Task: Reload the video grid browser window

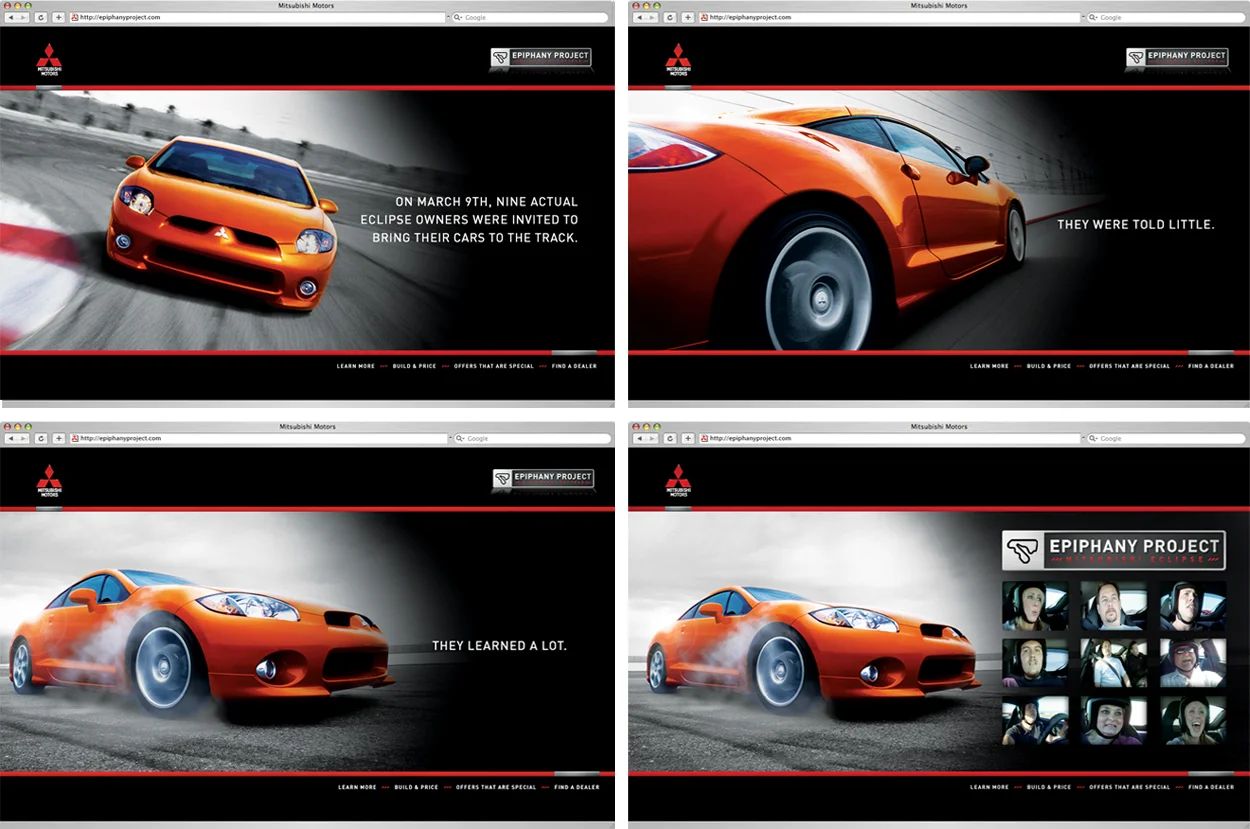Action: 671,439
